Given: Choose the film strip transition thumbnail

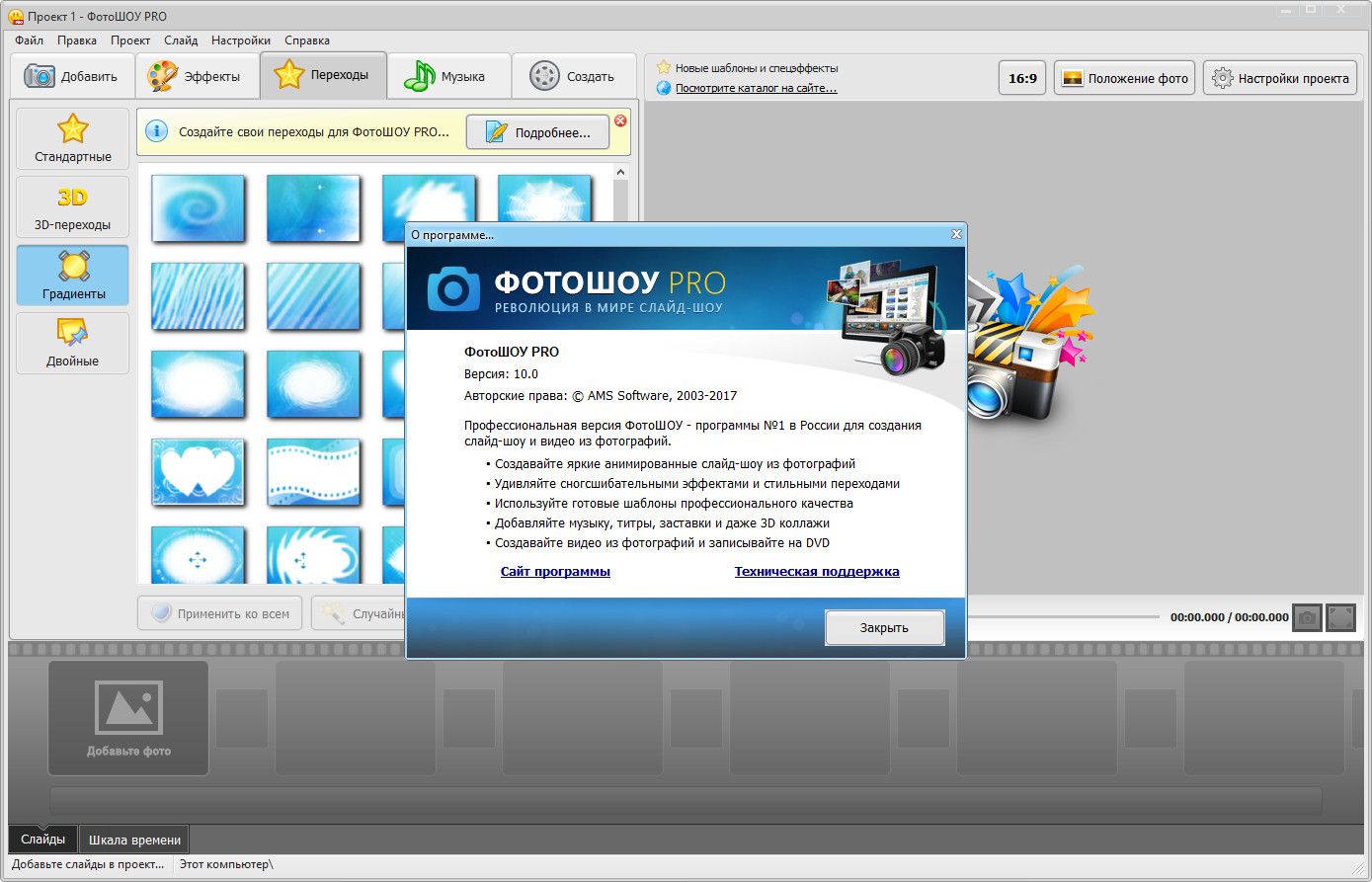Looking at the screenshot, I should (313, 471).
